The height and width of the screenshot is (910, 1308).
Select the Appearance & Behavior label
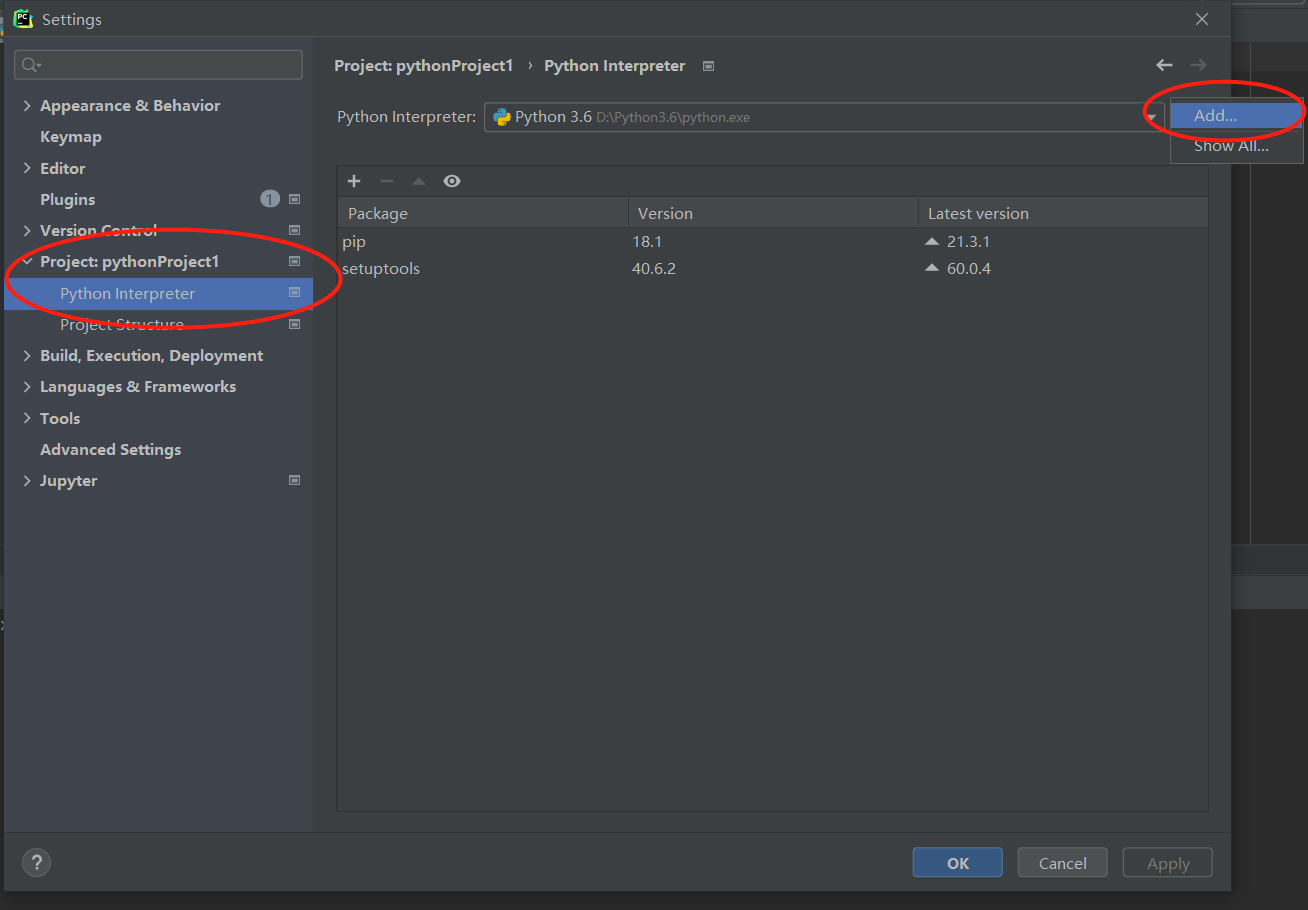[x=130, y=105]
